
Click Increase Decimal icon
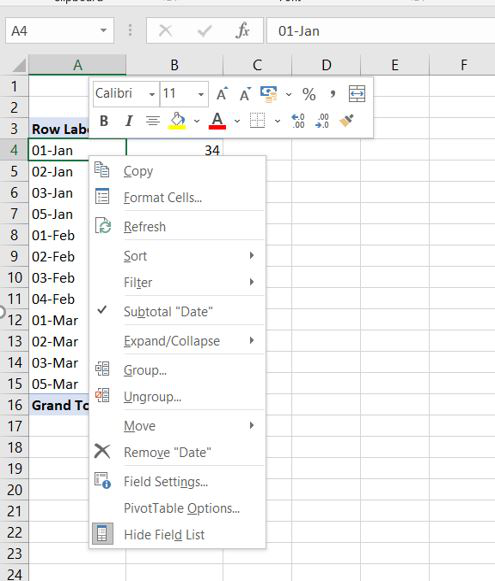(x=298, y=121)
